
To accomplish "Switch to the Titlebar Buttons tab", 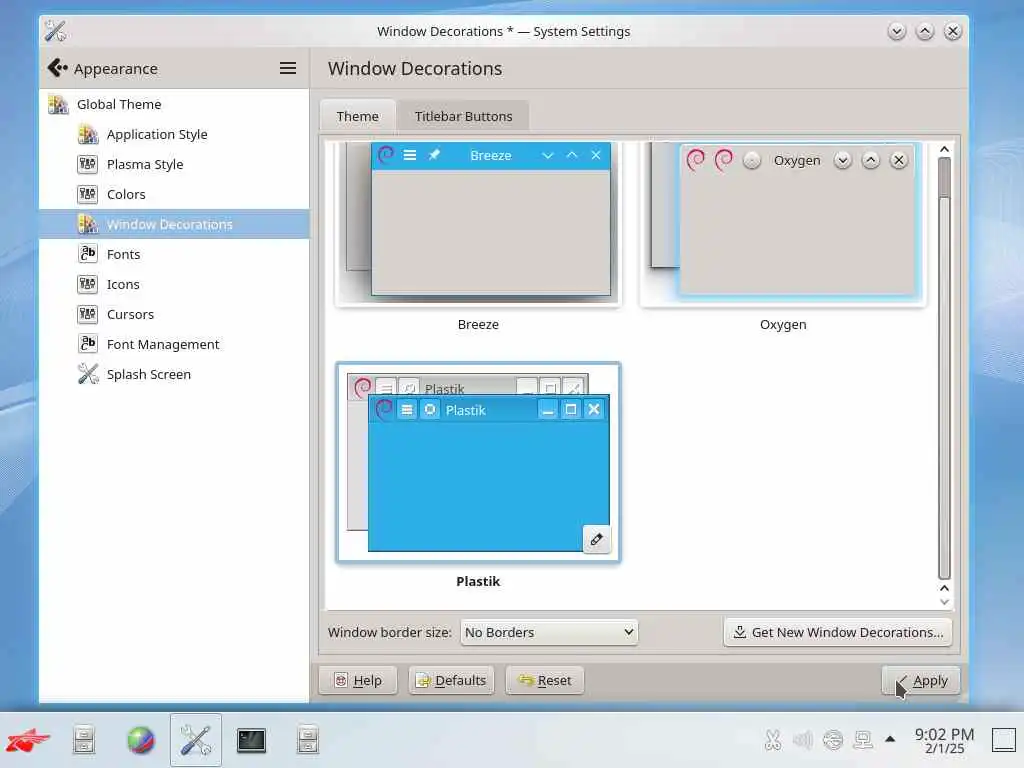I will 463,116.
